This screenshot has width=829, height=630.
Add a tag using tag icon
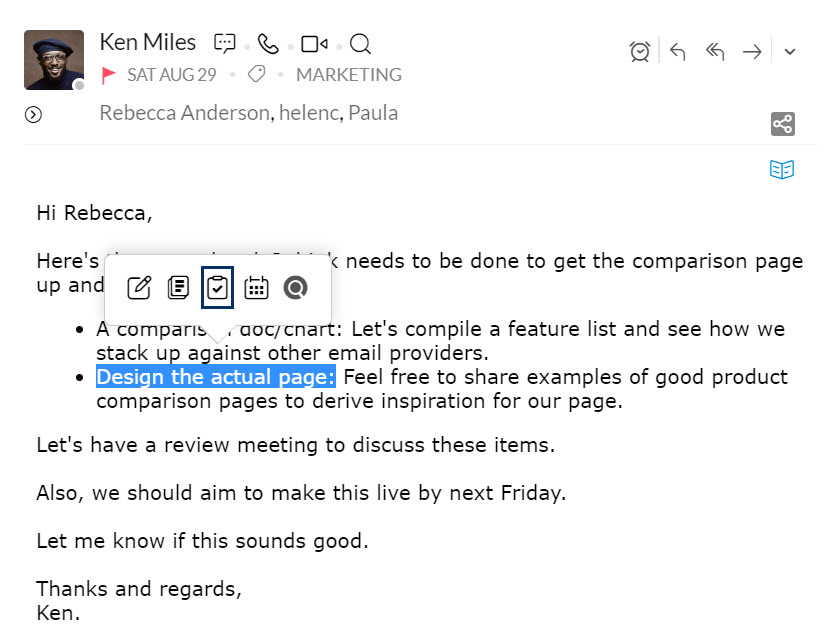256,74
